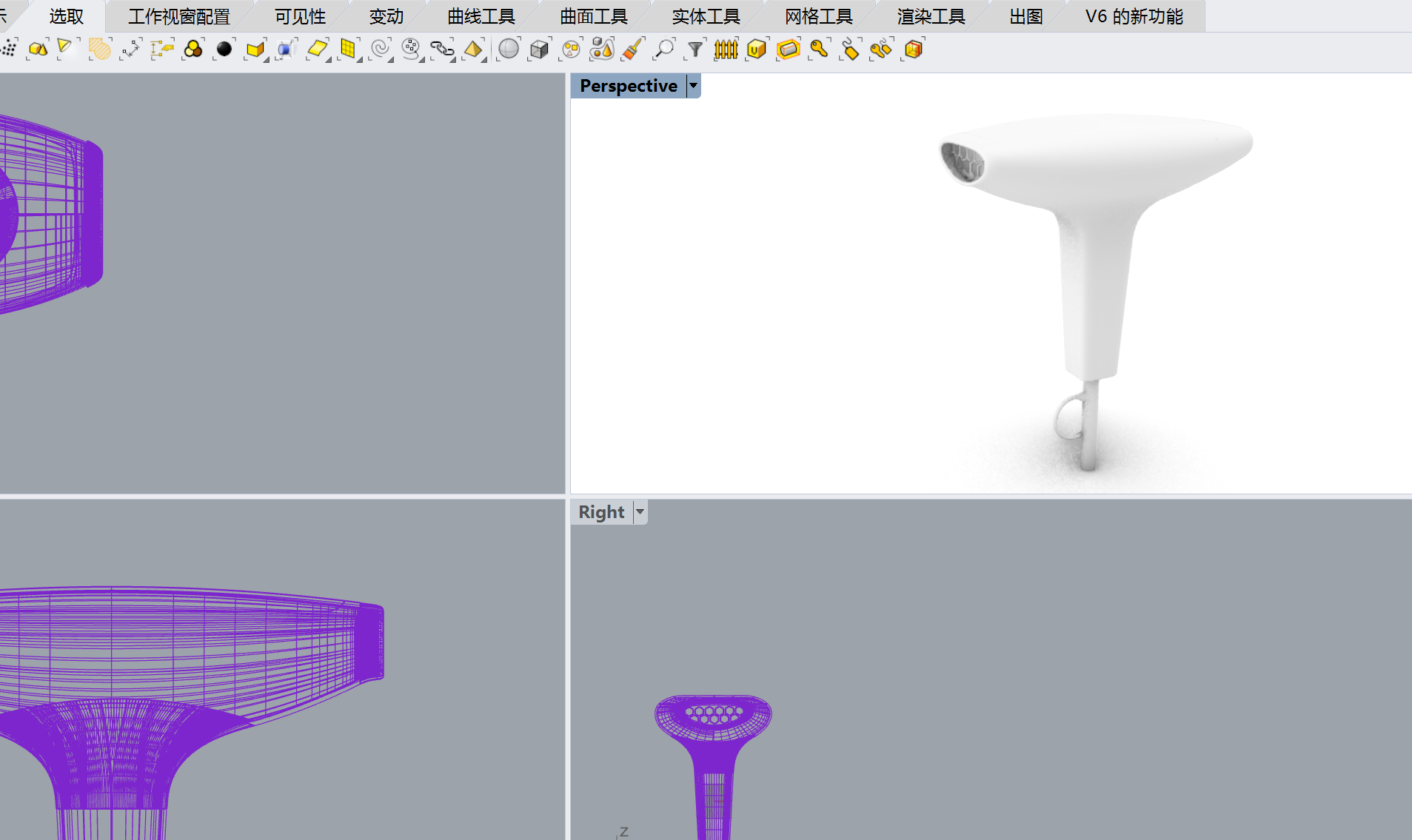Switch to the 曲线工具 tab
1412x840 pixels.
tap(481, 16)
